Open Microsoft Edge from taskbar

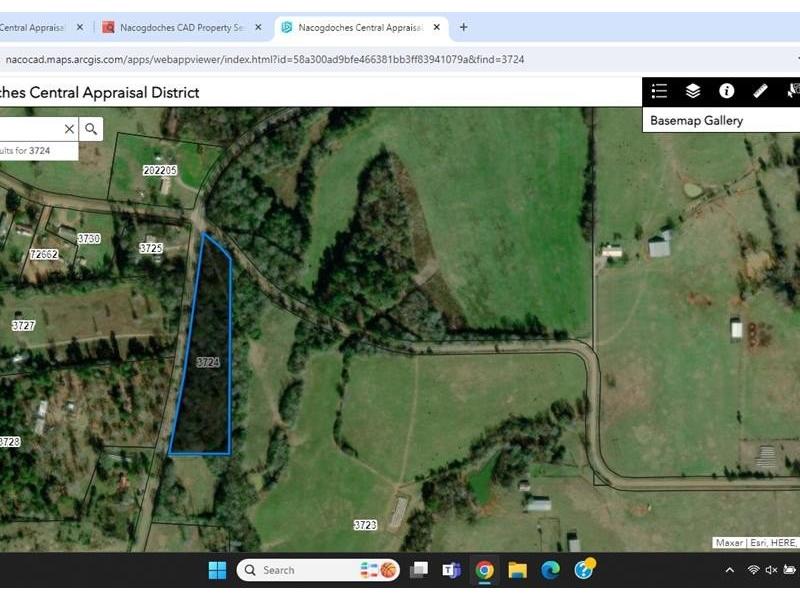click(x=551, y=570)
